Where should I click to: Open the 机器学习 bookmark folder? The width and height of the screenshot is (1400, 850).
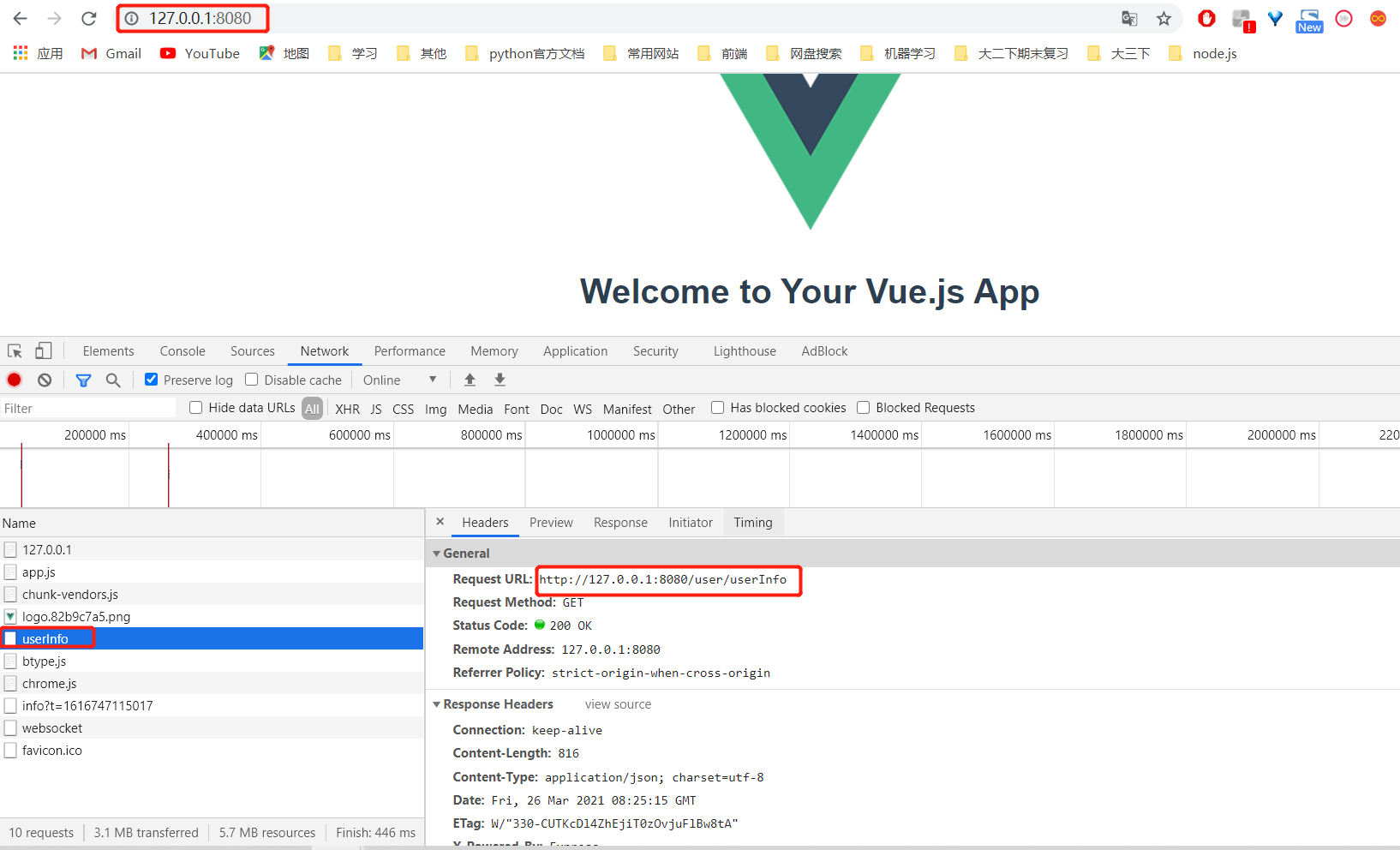point(898,53)
